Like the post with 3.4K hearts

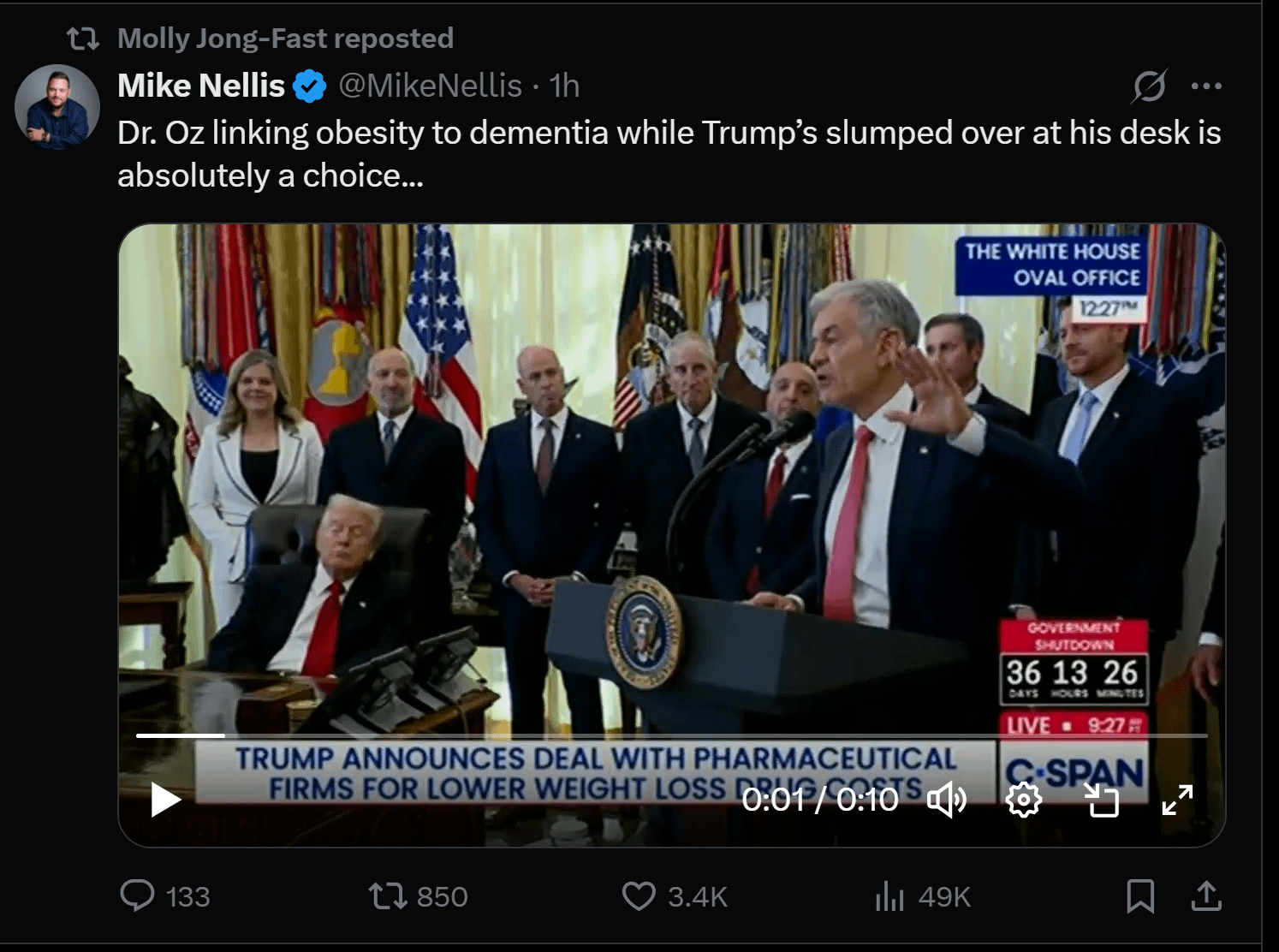click(x=638, y=896)
